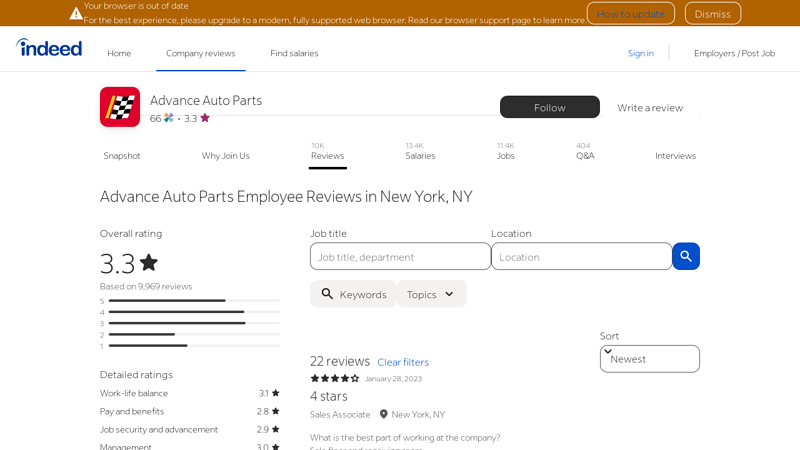
Task: Open the Find salaries nav tab
Action: (x=294, y=53)
